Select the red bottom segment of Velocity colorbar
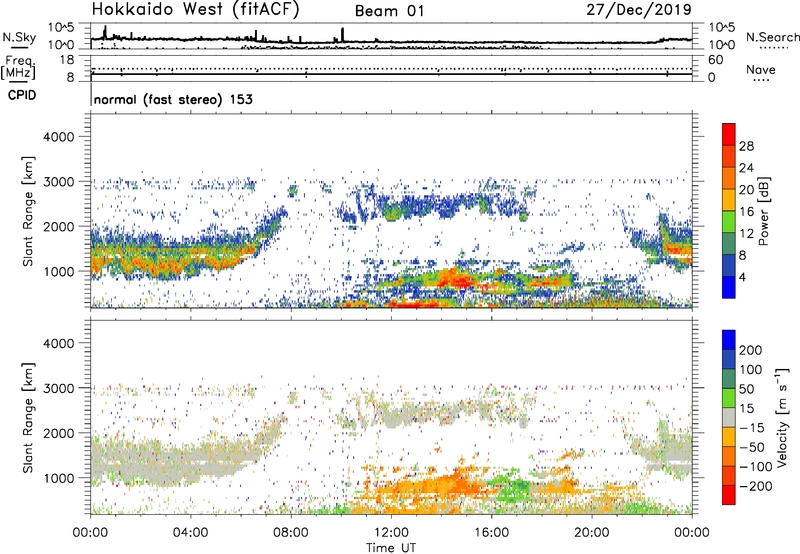 pos(729,495)
